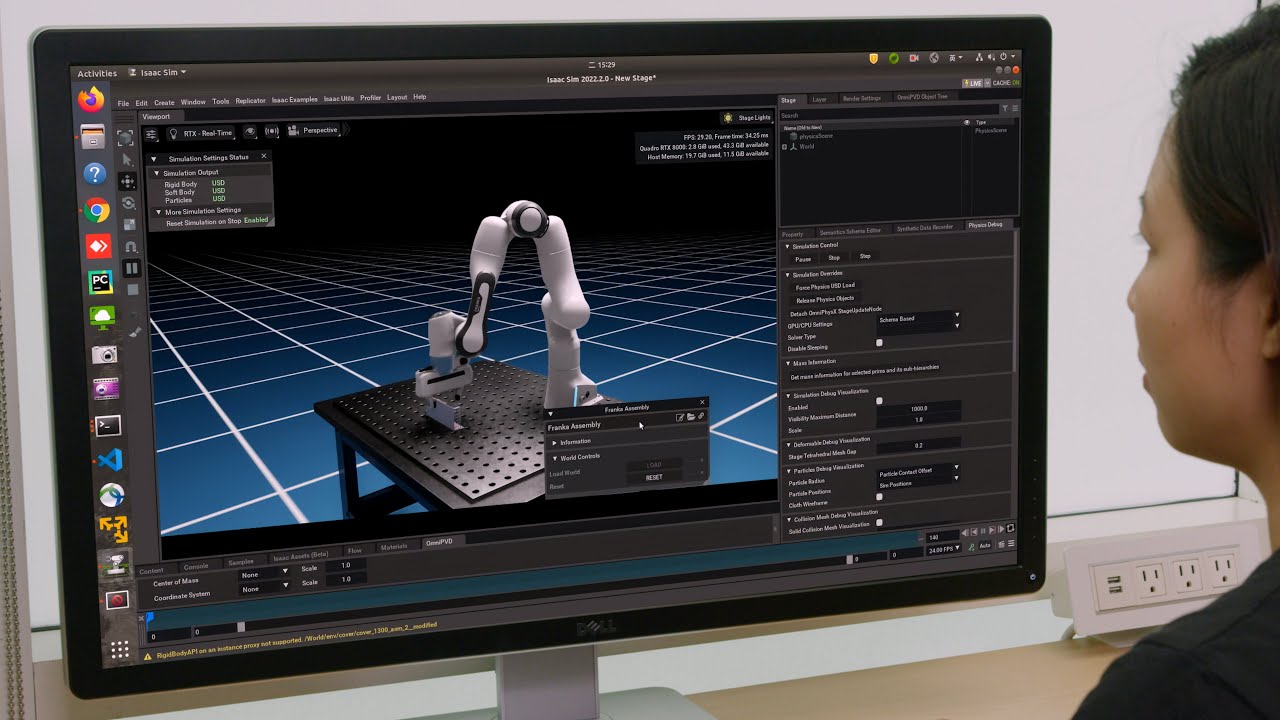Select the Rotate tool in viewport toolbar

pos(128,203)
